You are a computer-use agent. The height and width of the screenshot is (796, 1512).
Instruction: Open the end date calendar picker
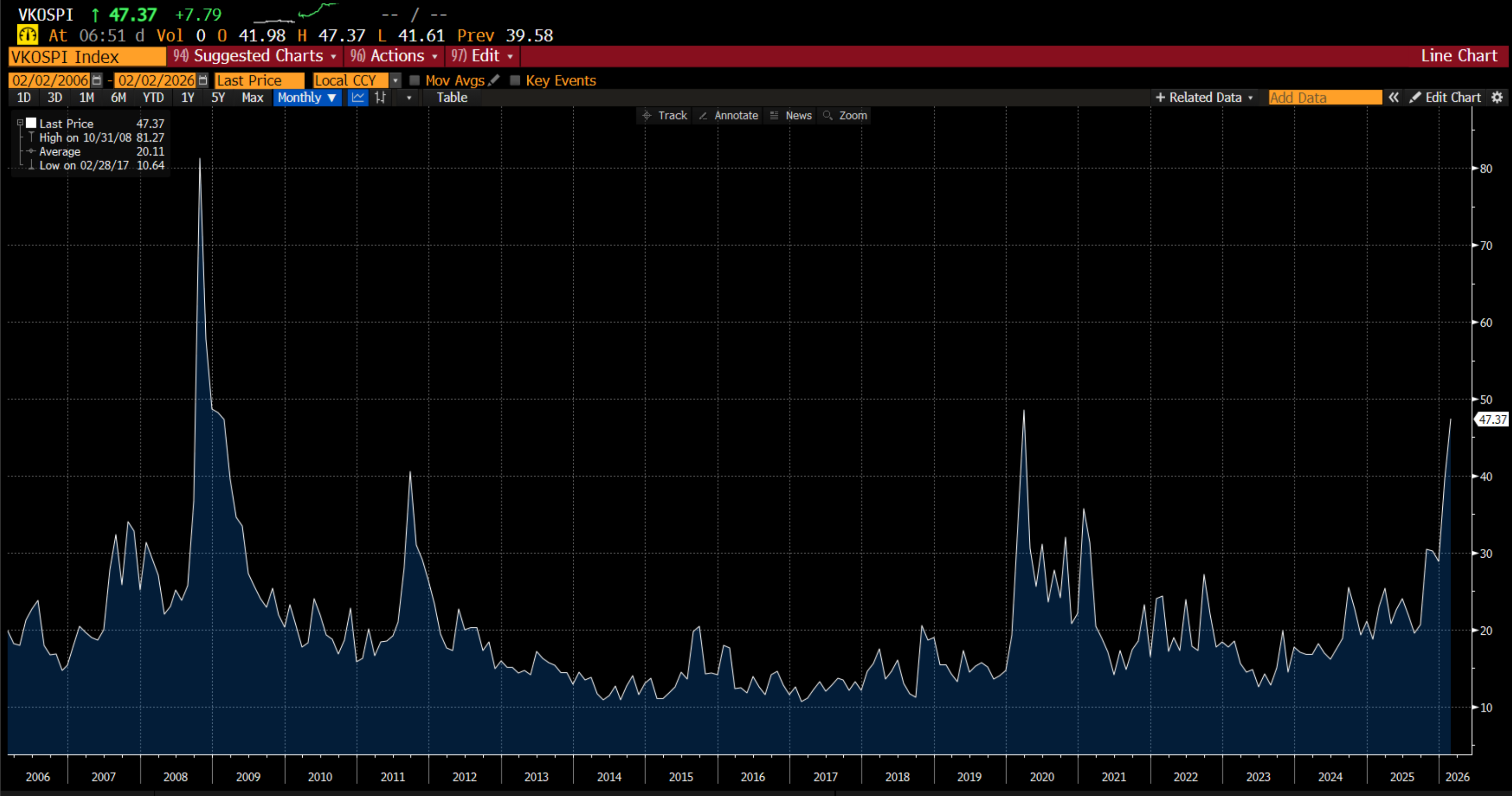coord(203,81)
